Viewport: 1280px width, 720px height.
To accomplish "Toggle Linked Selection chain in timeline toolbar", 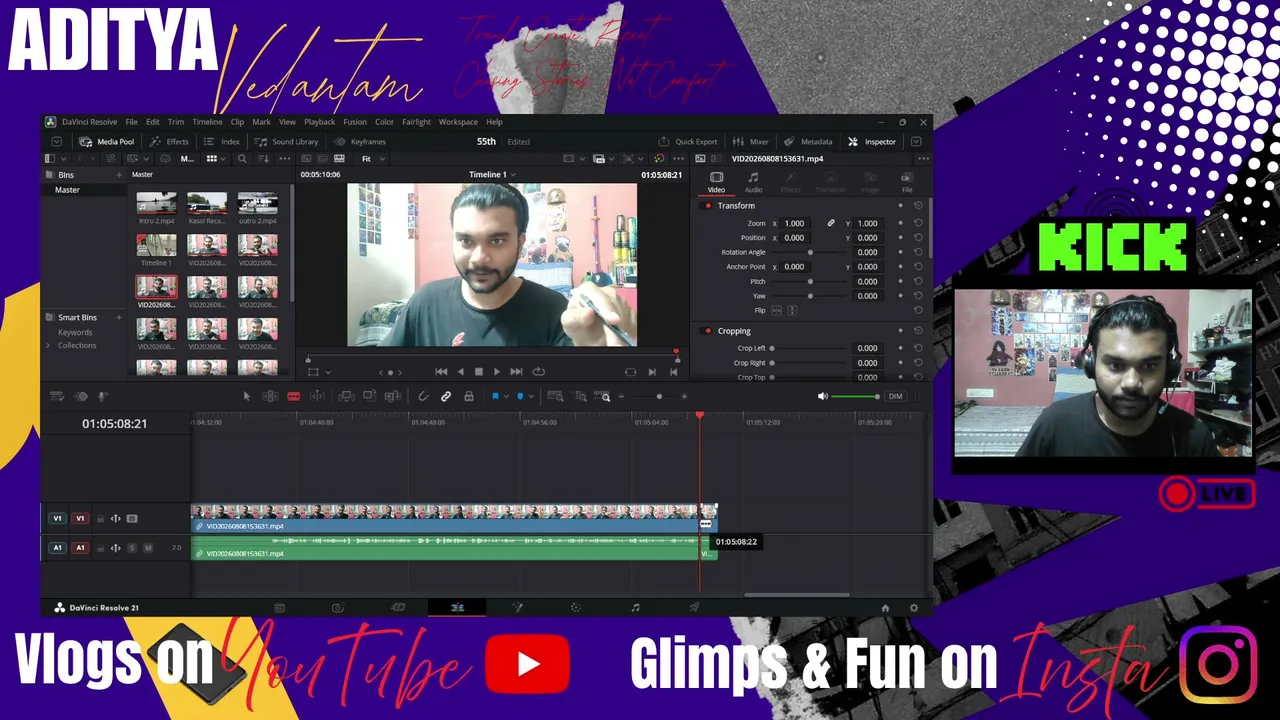I will [446, 397].
